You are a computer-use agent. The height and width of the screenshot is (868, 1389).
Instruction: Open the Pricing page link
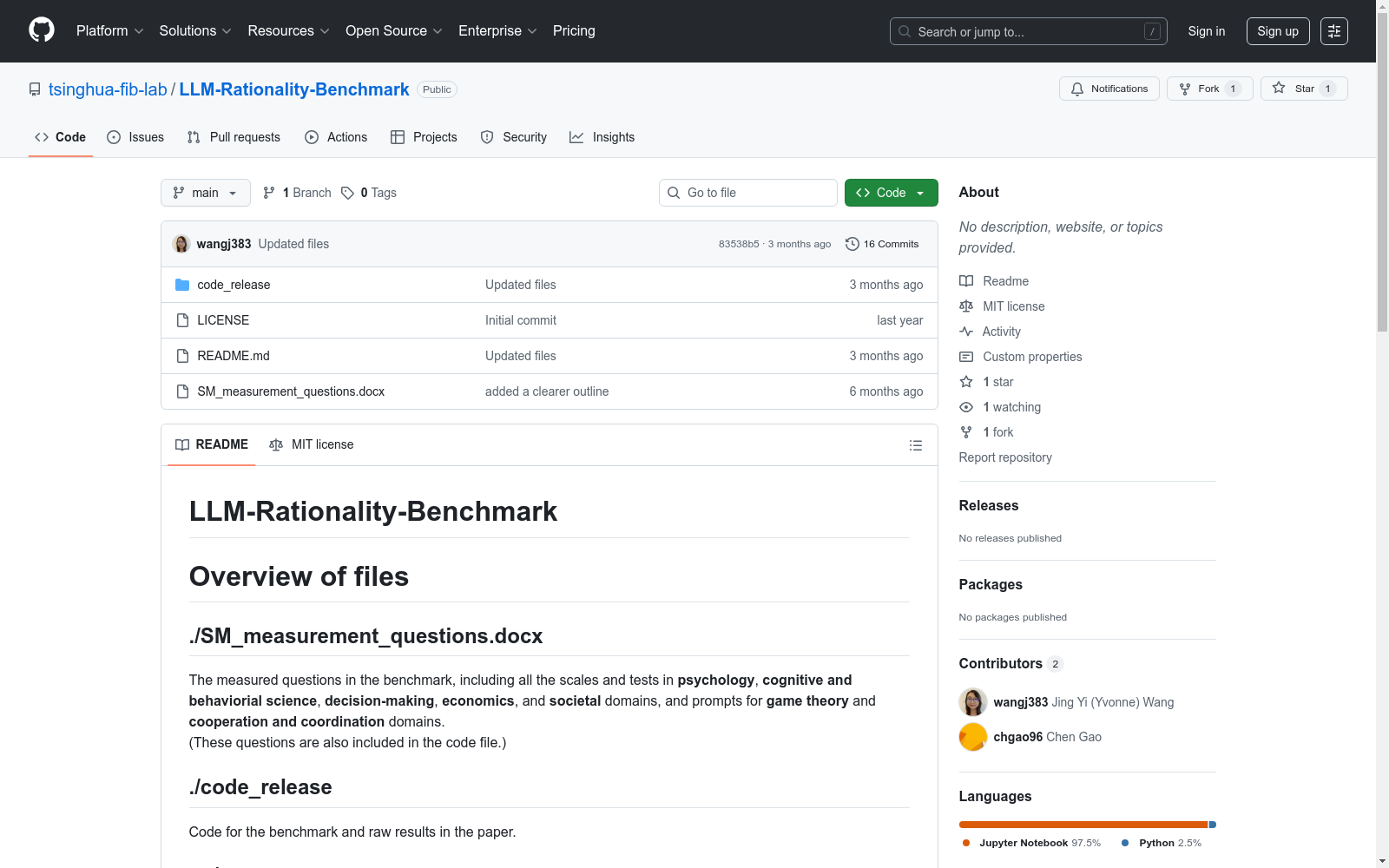(574, 30)
